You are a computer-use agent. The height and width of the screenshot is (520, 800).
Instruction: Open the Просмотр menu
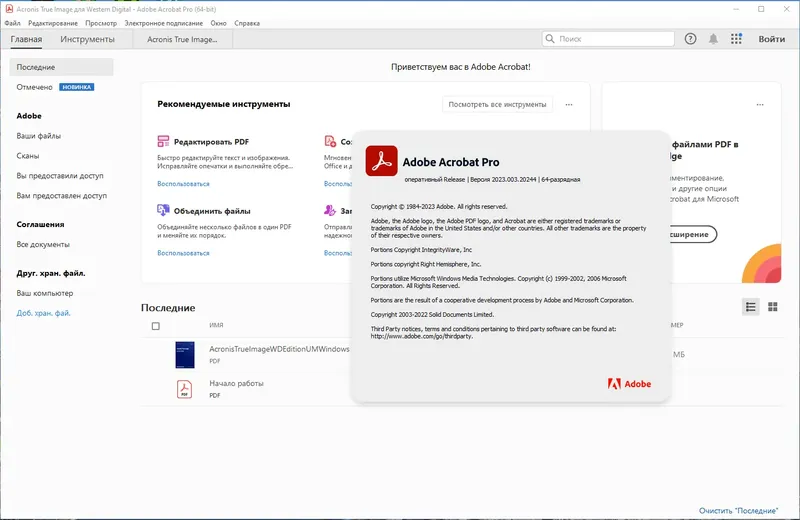[101, 23]
